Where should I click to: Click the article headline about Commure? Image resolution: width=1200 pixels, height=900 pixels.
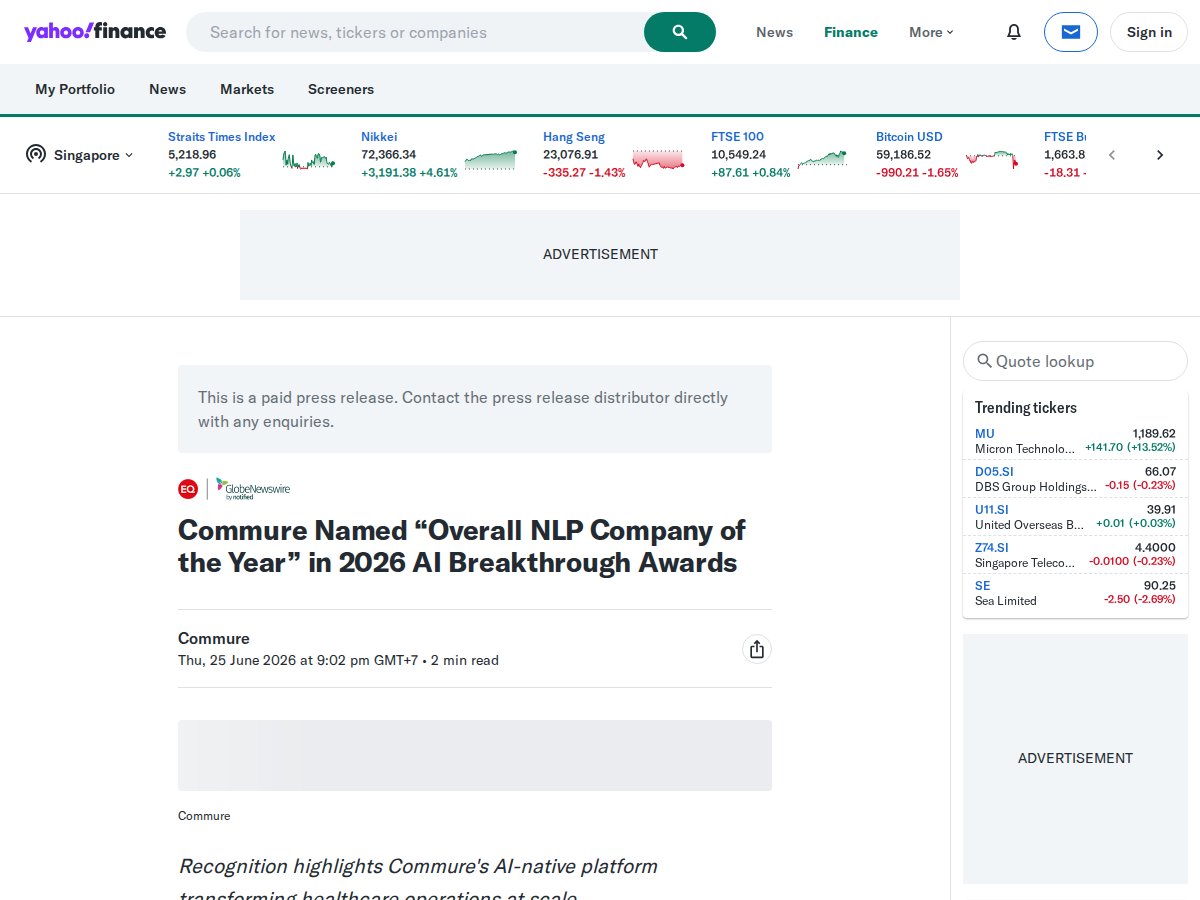pyautogui.click(x=462, y=546)
